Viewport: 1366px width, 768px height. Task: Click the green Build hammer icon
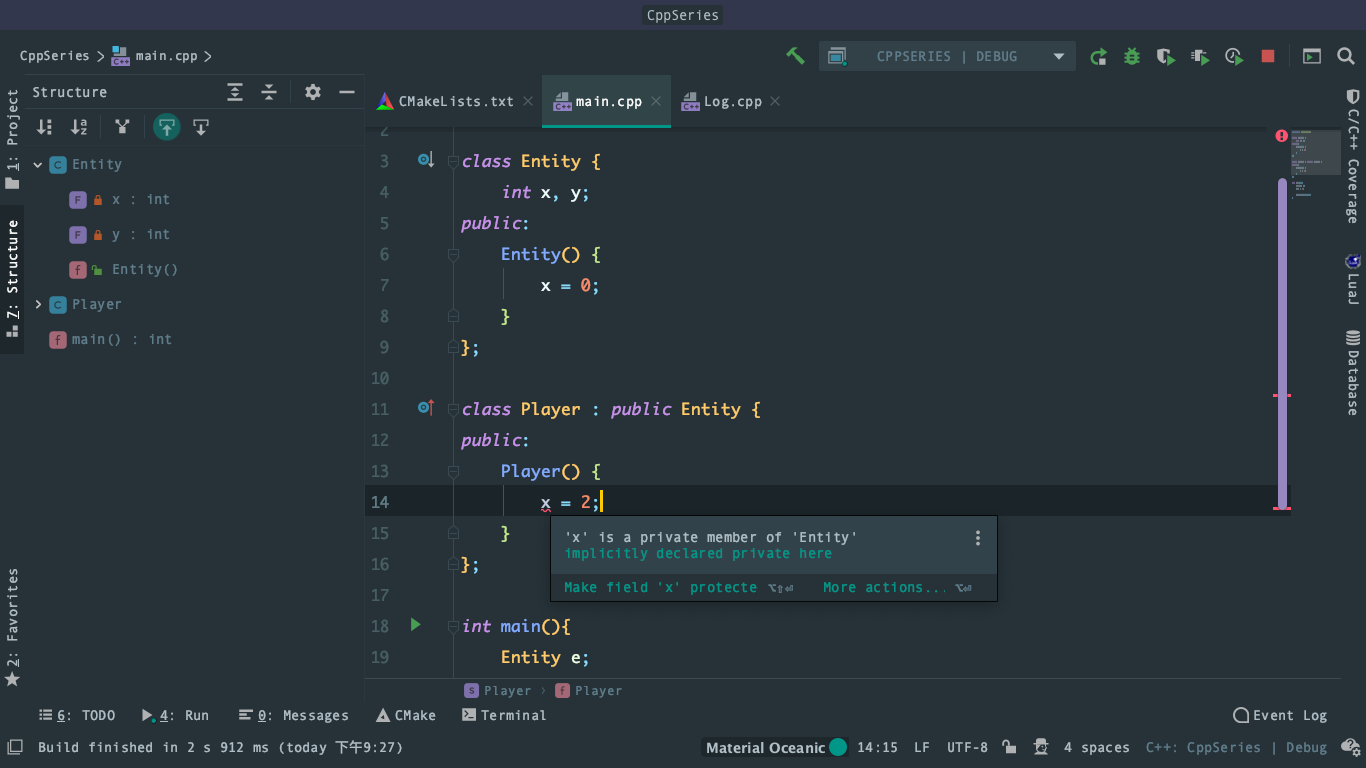[x=795, y=56]
